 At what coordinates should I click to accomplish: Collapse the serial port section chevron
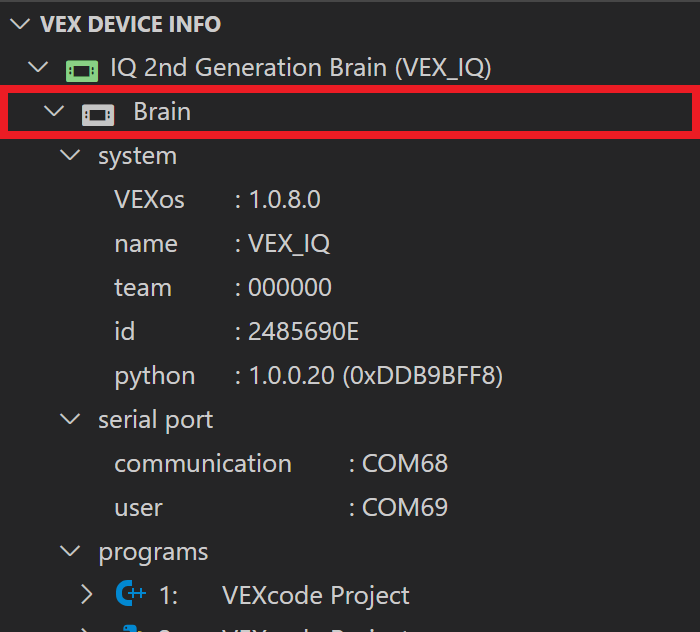(x=70, y=420)
